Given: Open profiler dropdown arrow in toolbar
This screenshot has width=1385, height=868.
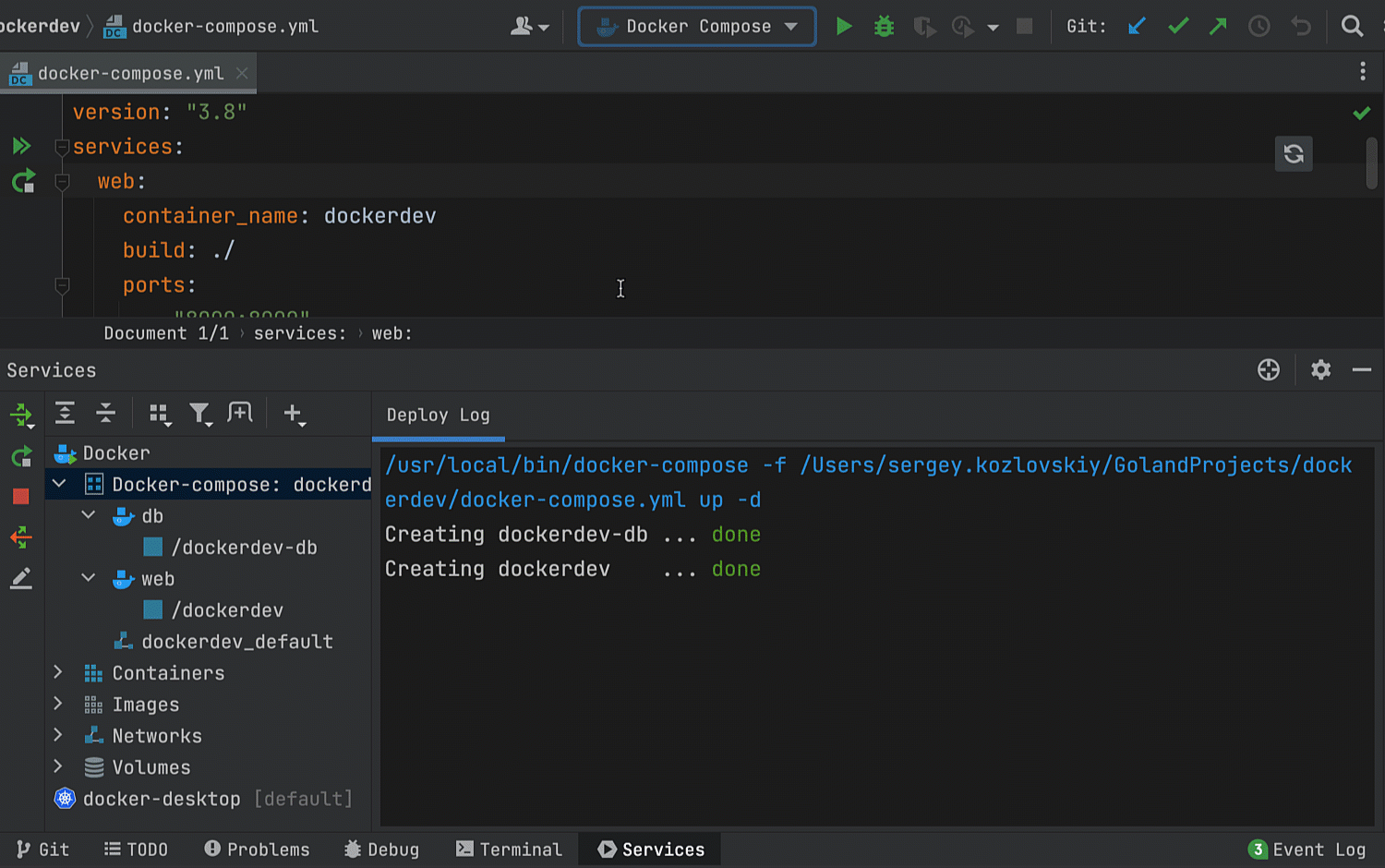Looking at the screenshot, I should pos(993,27).
